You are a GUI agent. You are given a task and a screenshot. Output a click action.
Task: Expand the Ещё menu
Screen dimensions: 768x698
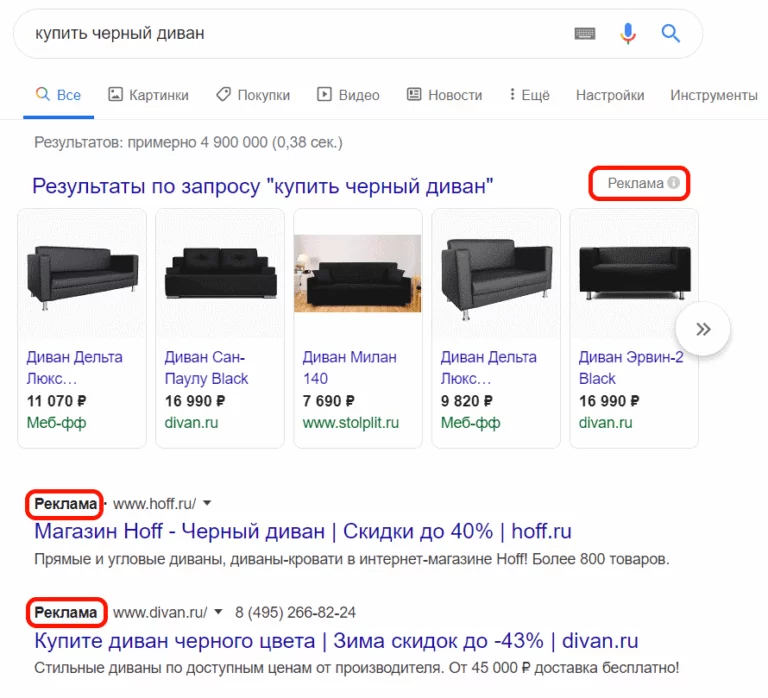tap(529, 95)
